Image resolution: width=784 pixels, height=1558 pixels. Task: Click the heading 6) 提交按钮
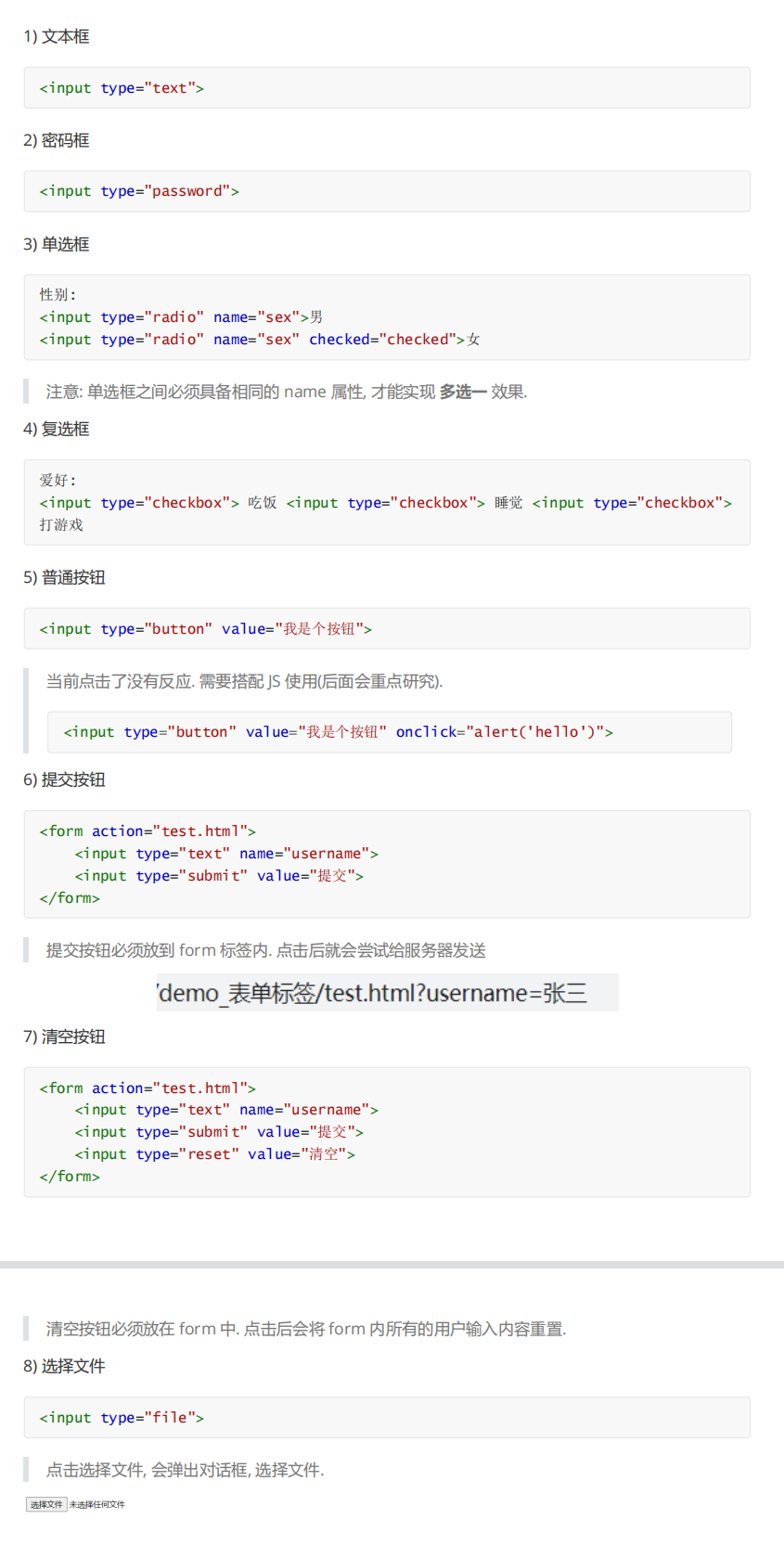pos(64,779)
